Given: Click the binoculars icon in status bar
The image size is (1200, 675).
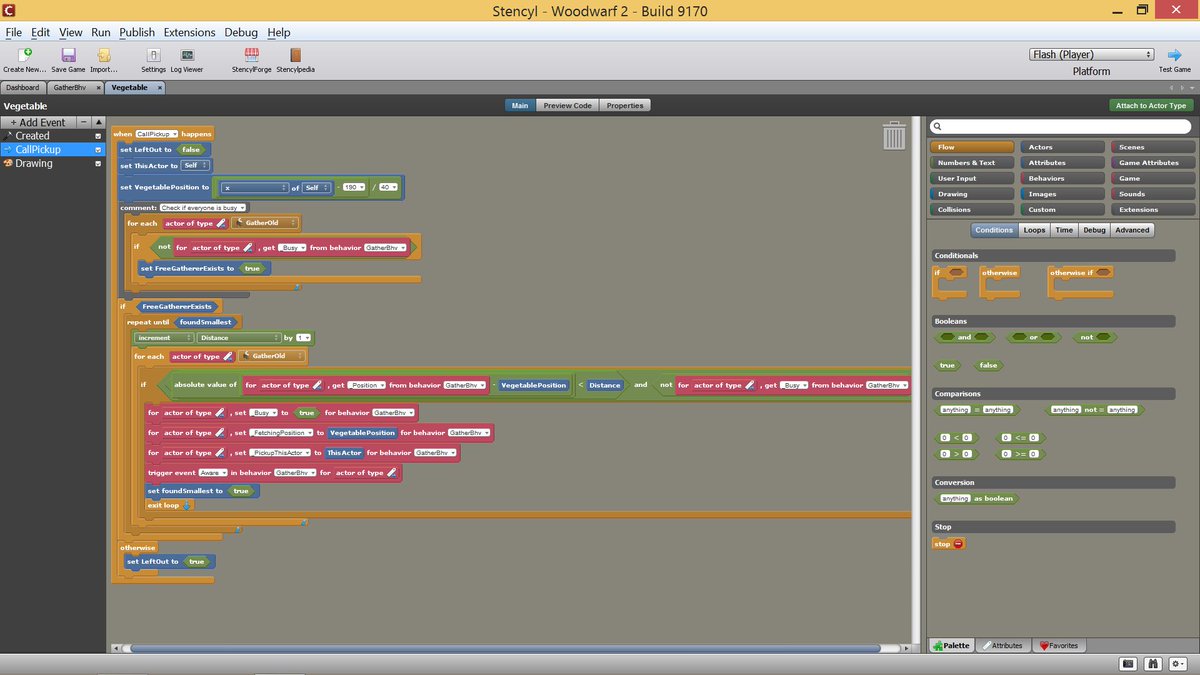Looking at the screenshot, I should coord(1153,663).
